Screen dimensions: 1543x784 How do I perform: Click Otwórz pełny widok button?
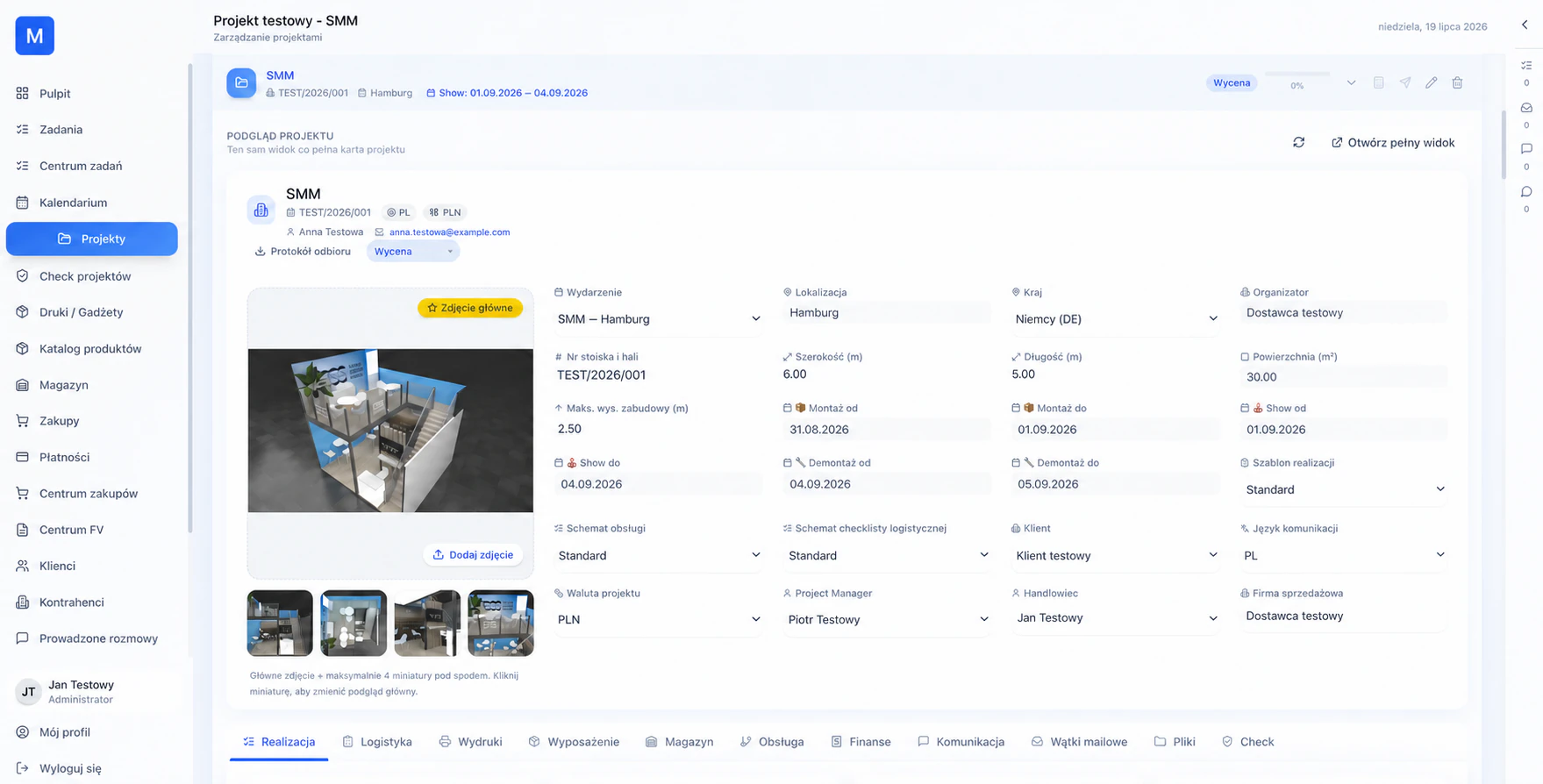click(x=1393, y=142)
